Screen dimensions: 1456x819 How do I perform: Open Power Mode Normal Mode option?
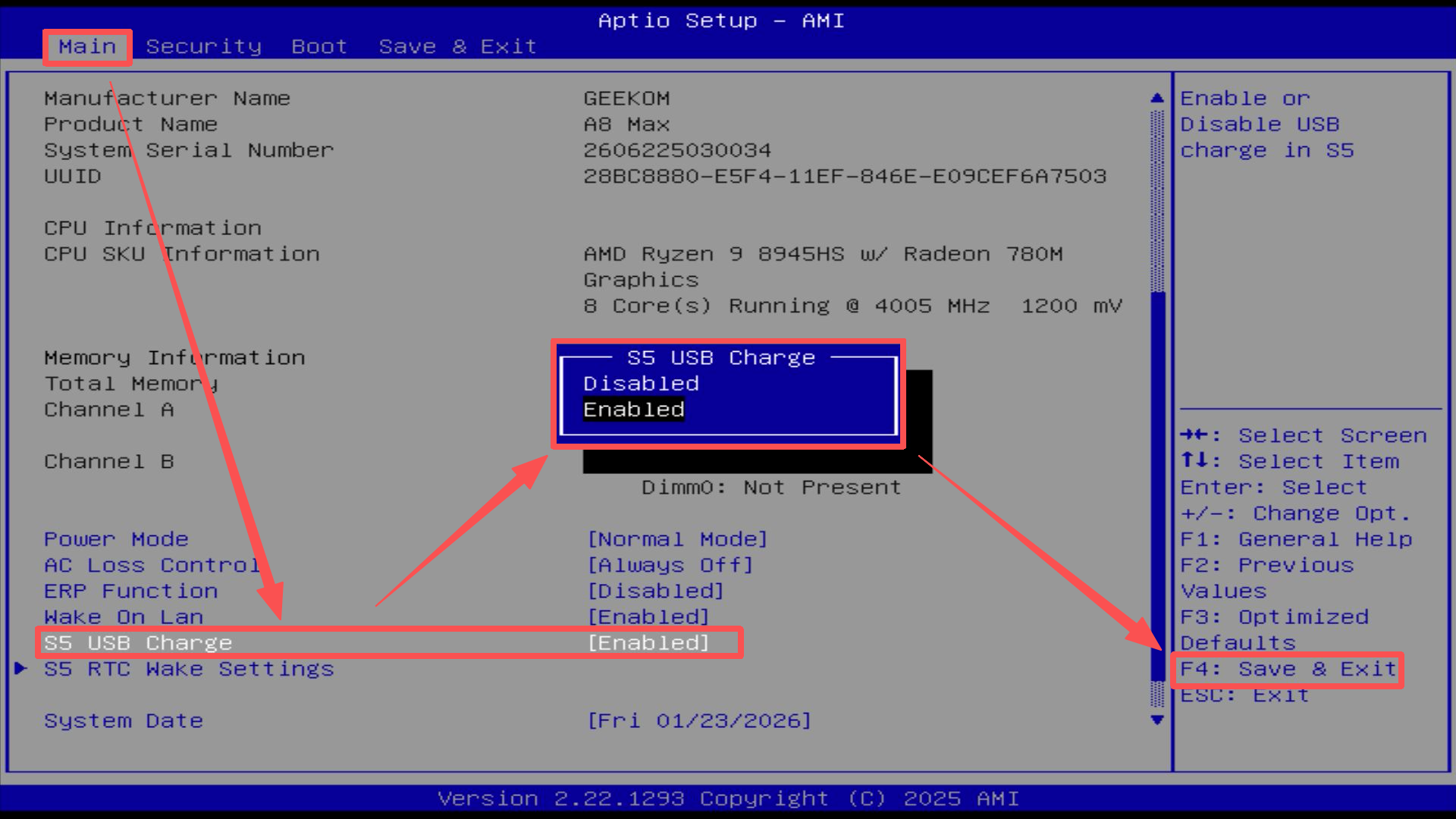[x=677, y=539]
